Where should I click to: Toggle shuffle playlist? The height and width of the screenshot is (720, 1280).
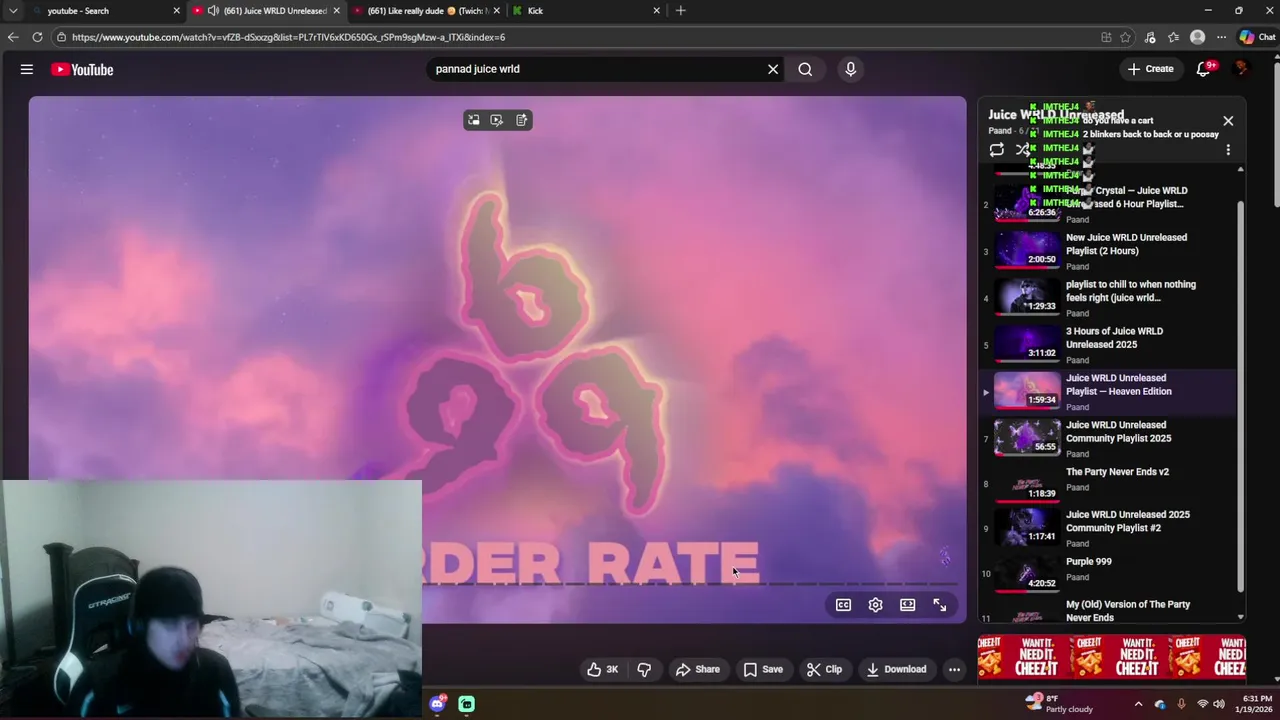1022,150
